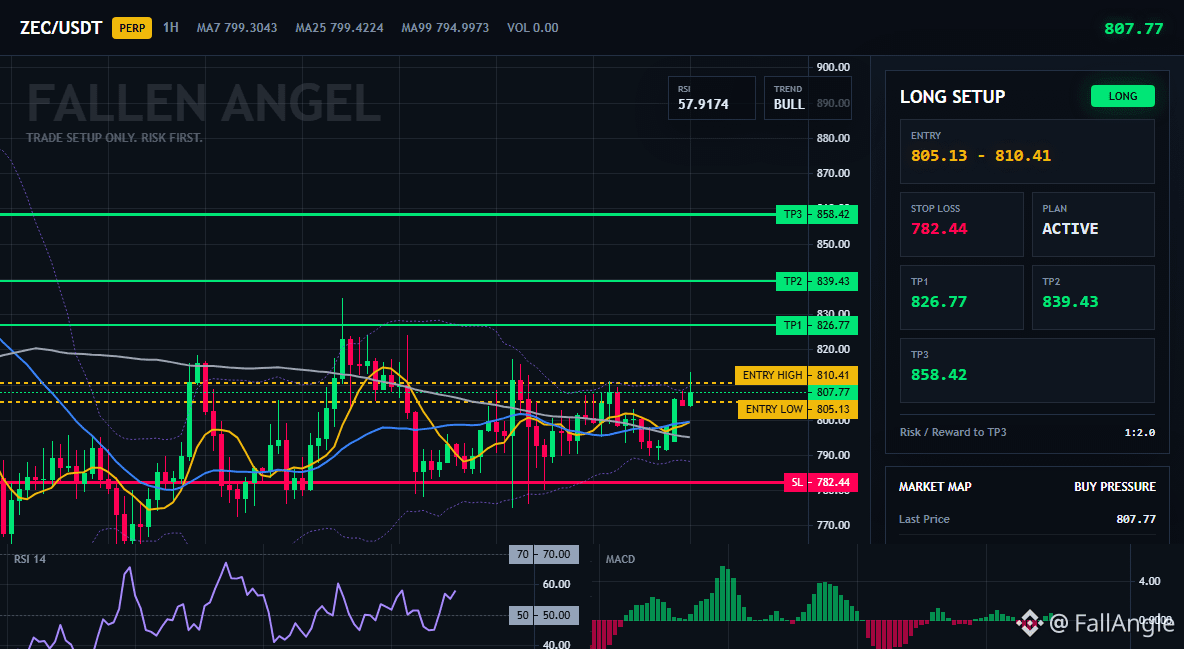
Task: Click the BUY PRESSURE label
Action: tap(1115, 487)
